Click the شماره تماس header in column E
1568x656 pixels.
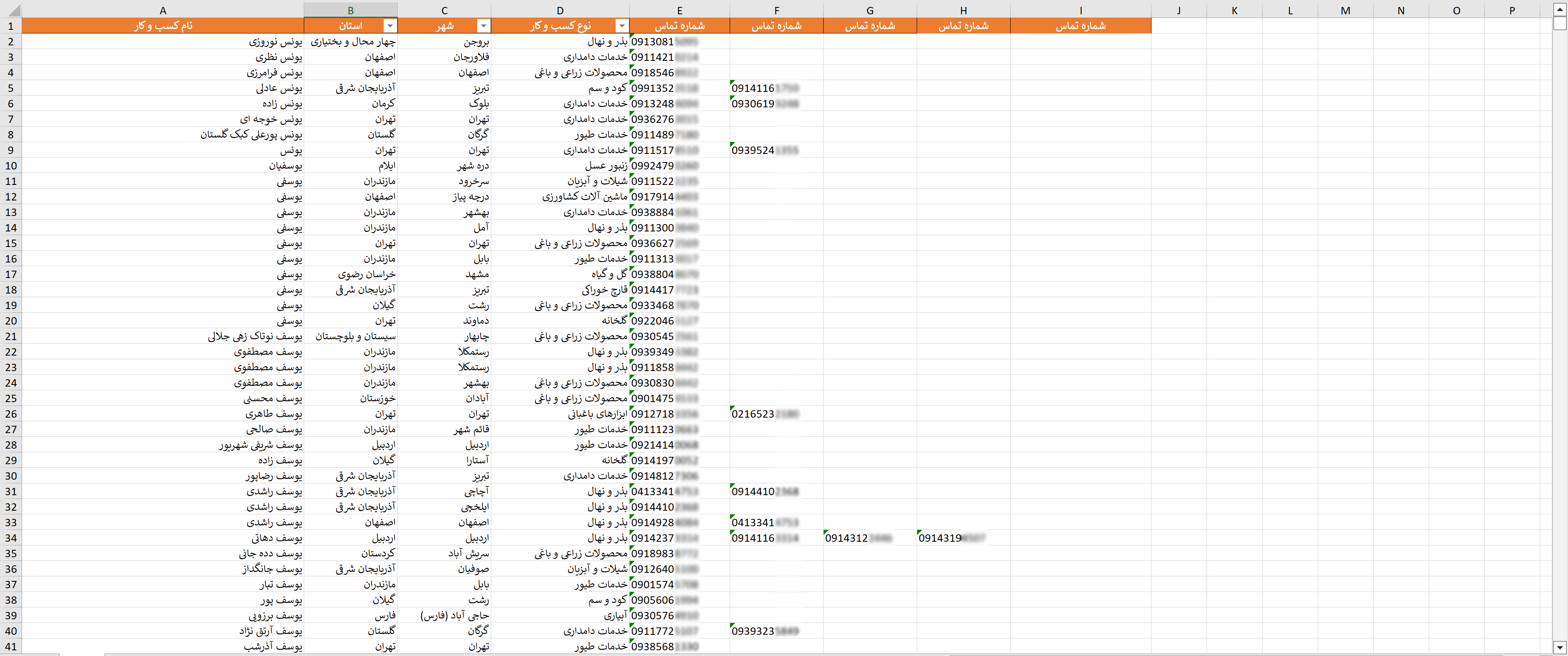(679, 26)
